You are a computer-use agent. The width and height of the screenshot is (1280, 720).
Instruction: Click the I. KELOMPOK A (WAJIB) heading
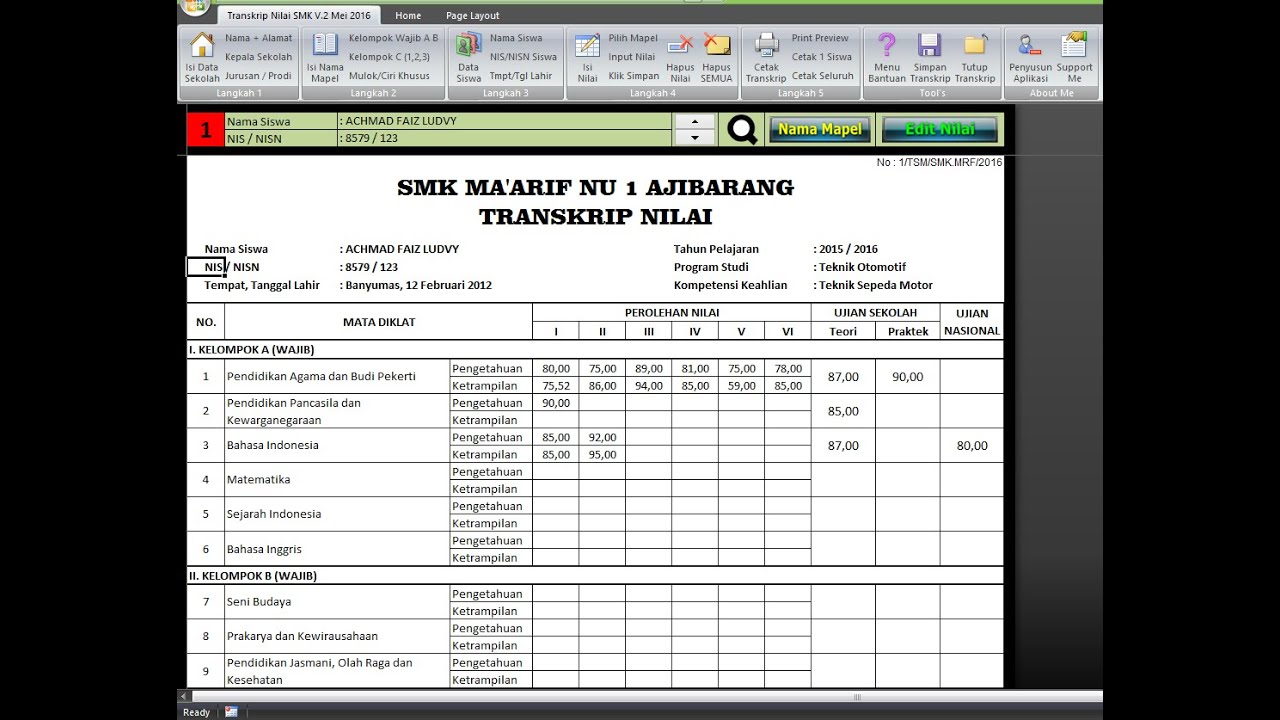coord(251,350)
